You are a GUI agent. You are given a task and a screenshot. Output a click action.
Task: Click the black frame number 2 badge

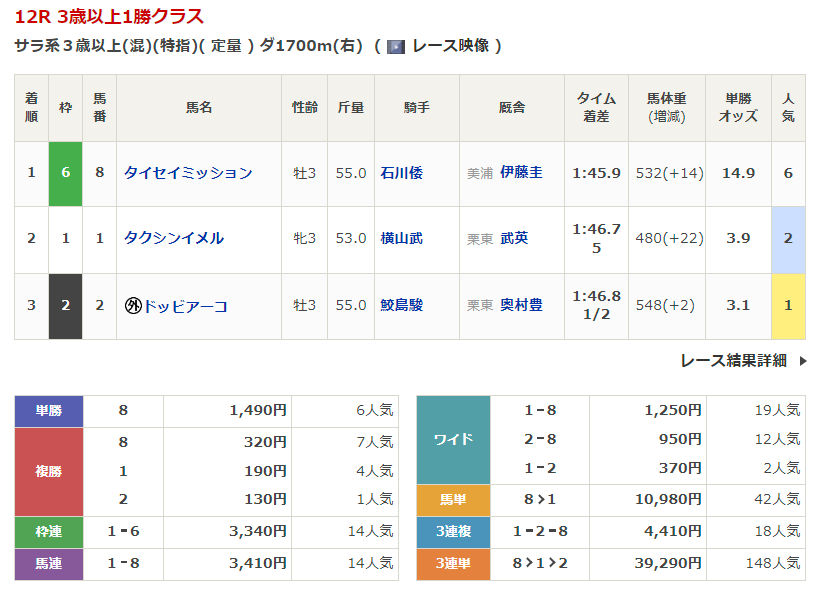(65, 306)
